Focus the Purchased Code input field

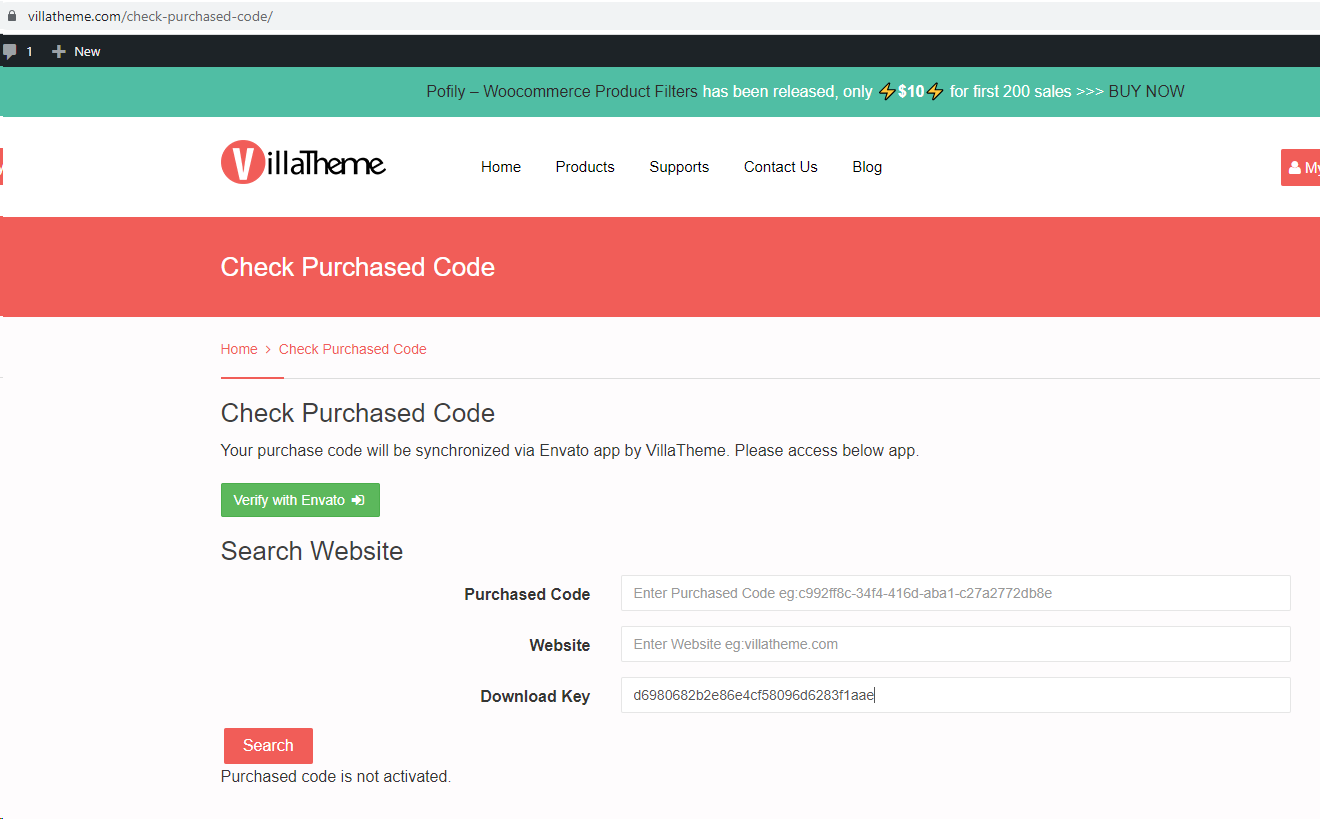pos(955,593)
